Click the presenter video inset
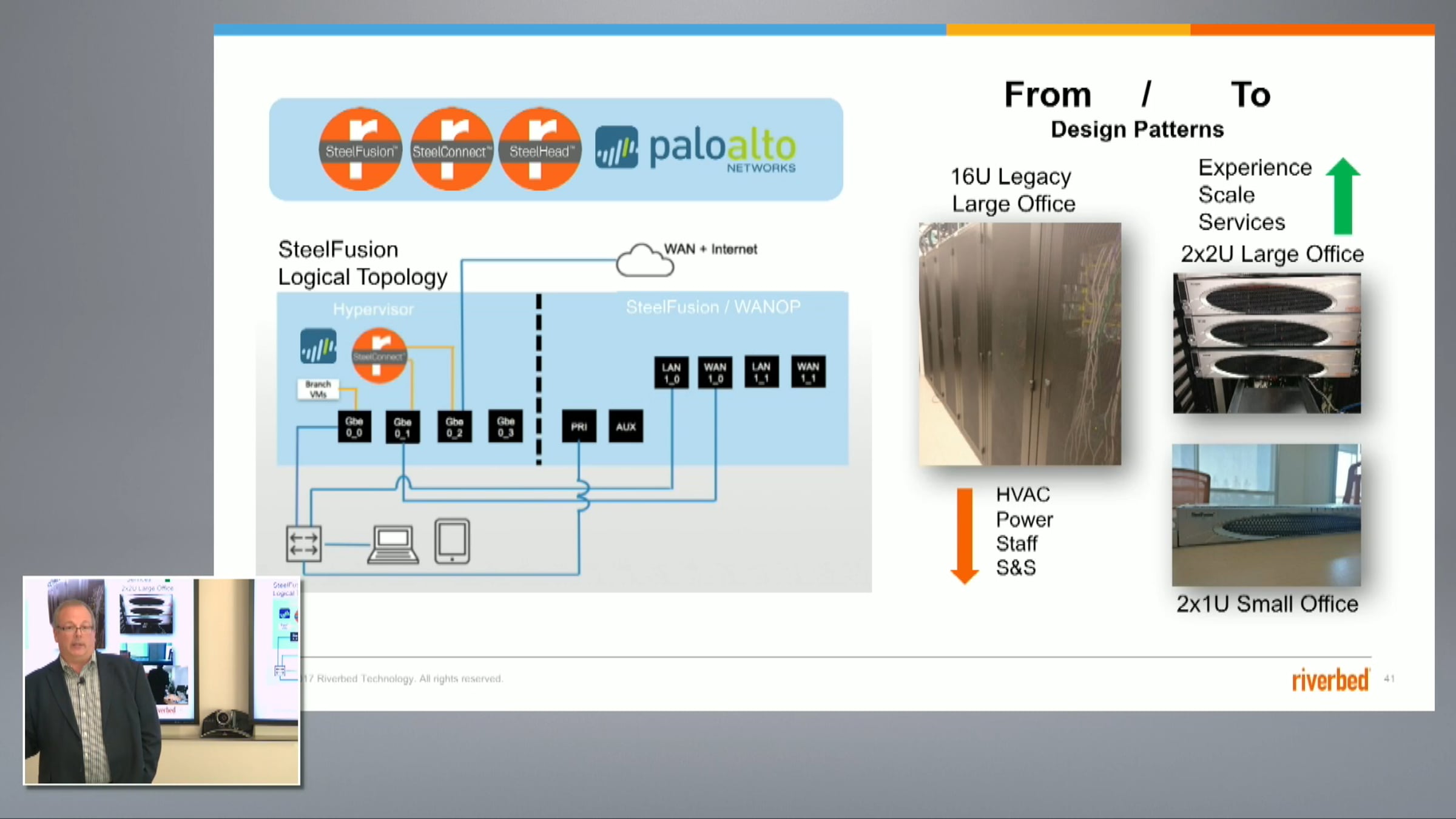Screen dimensions: 1456x819 click(161, 681)
